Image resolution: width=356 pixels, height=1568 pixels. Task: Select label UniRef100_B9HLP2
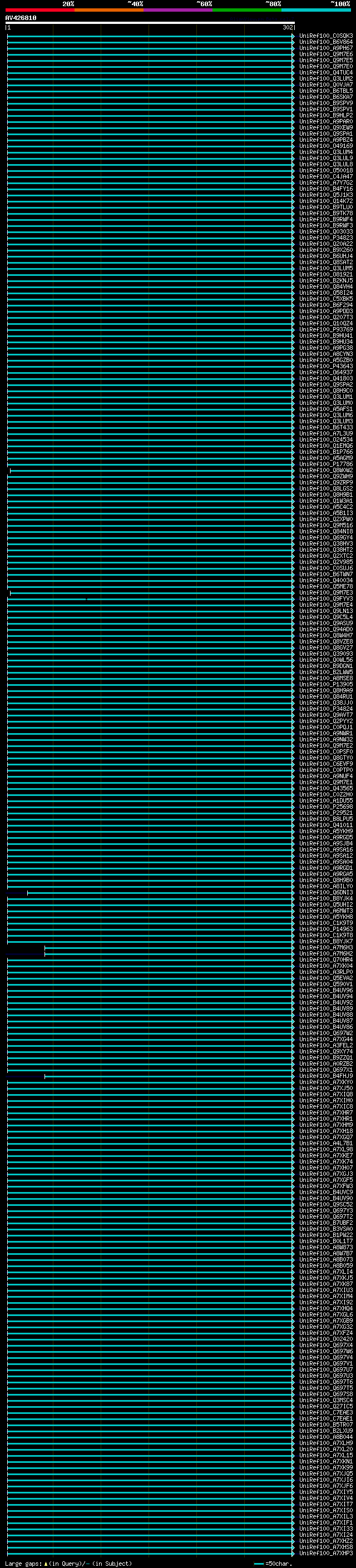(x=326, y=116)
